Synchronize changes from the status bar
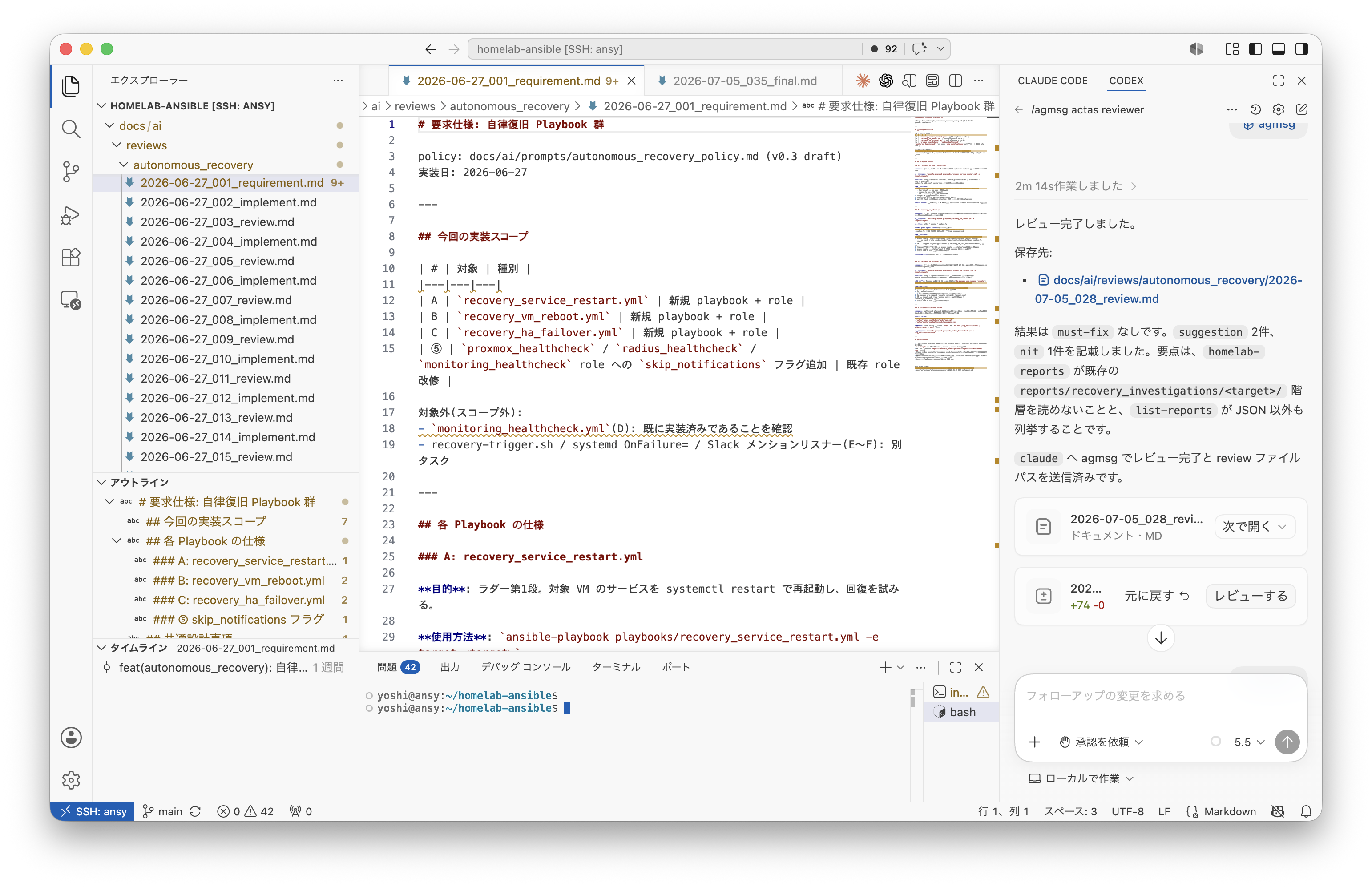Screen dimensions: 1372x887 pyautogui.click(x=195, y=811)
